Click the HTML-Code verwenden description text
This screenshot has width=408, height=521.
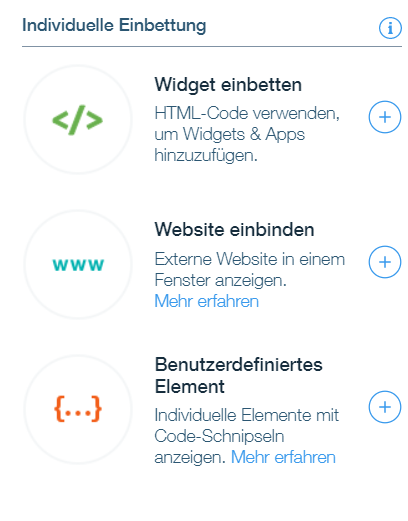point(247,134)
